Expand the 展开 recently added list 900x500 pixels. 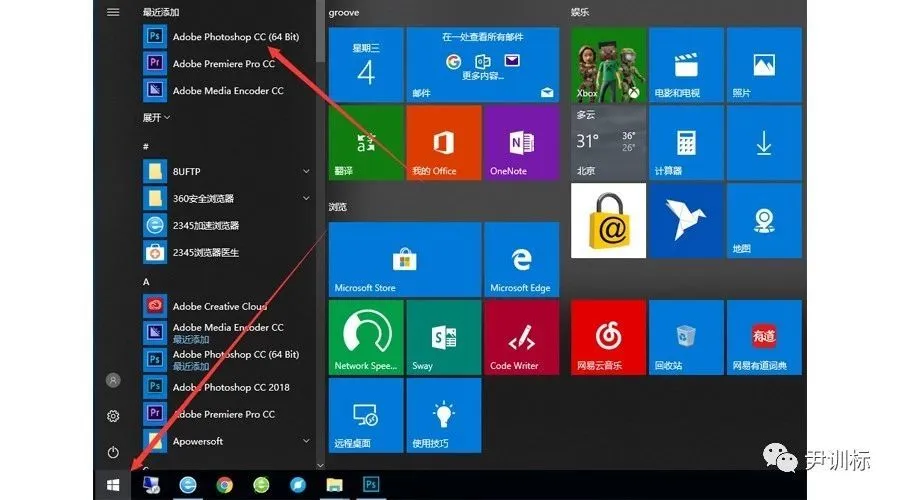click(156, 117)
